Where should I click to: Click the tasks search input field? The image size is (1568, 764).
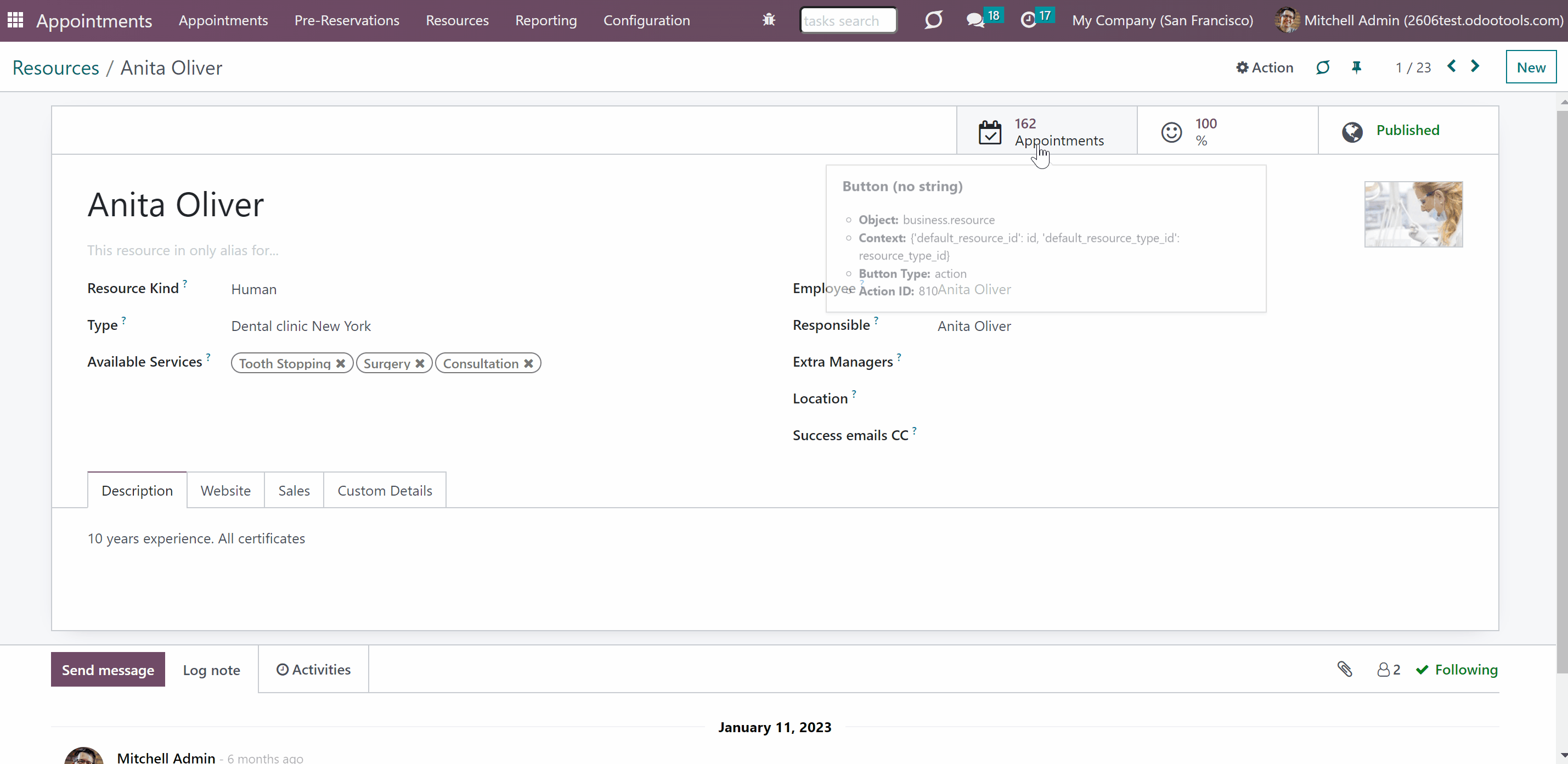coord(848,20)
